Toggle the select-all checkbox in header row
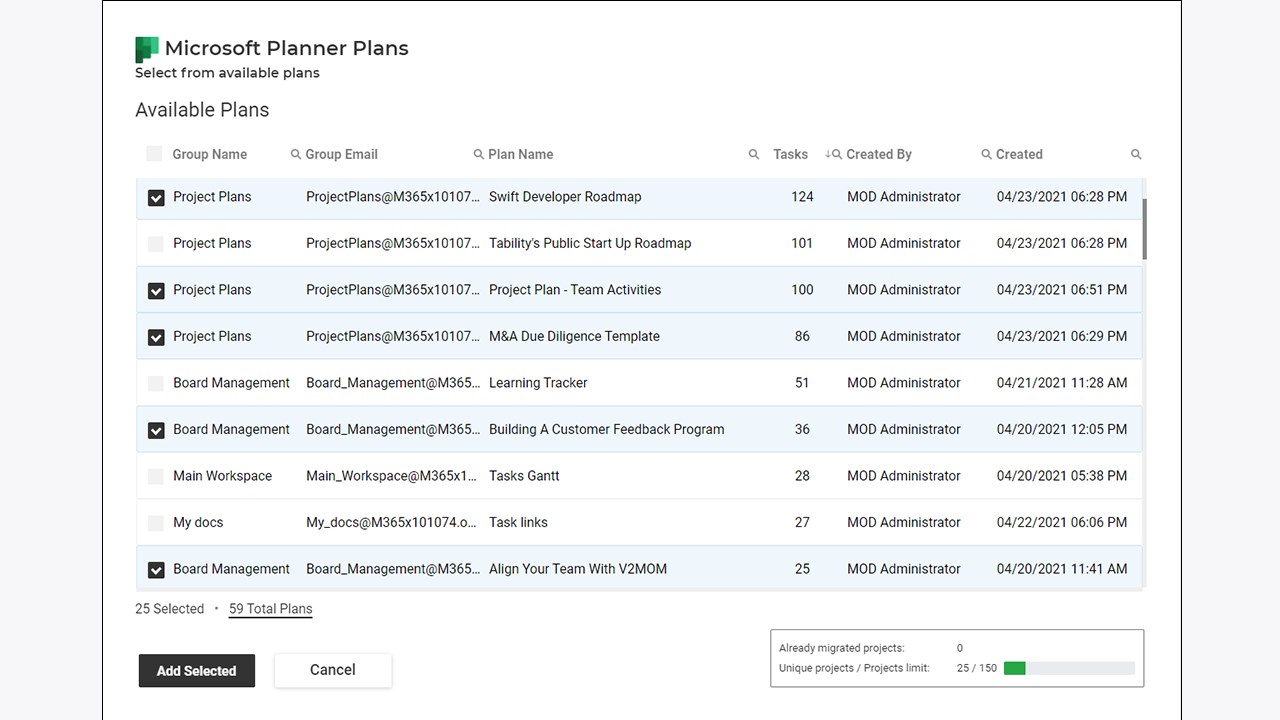This screenshot has width=1280, height=720. pos(154,153)
